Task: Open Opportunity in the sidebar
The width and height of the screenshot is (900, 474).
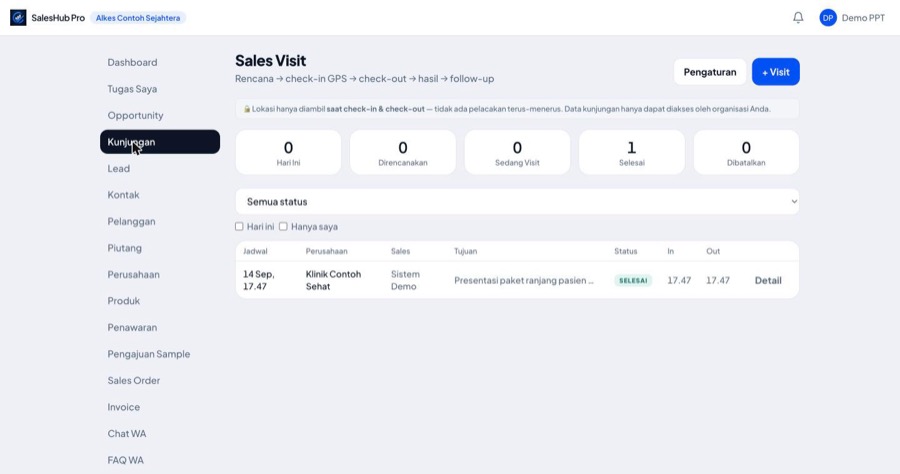Action: point(135,115)
